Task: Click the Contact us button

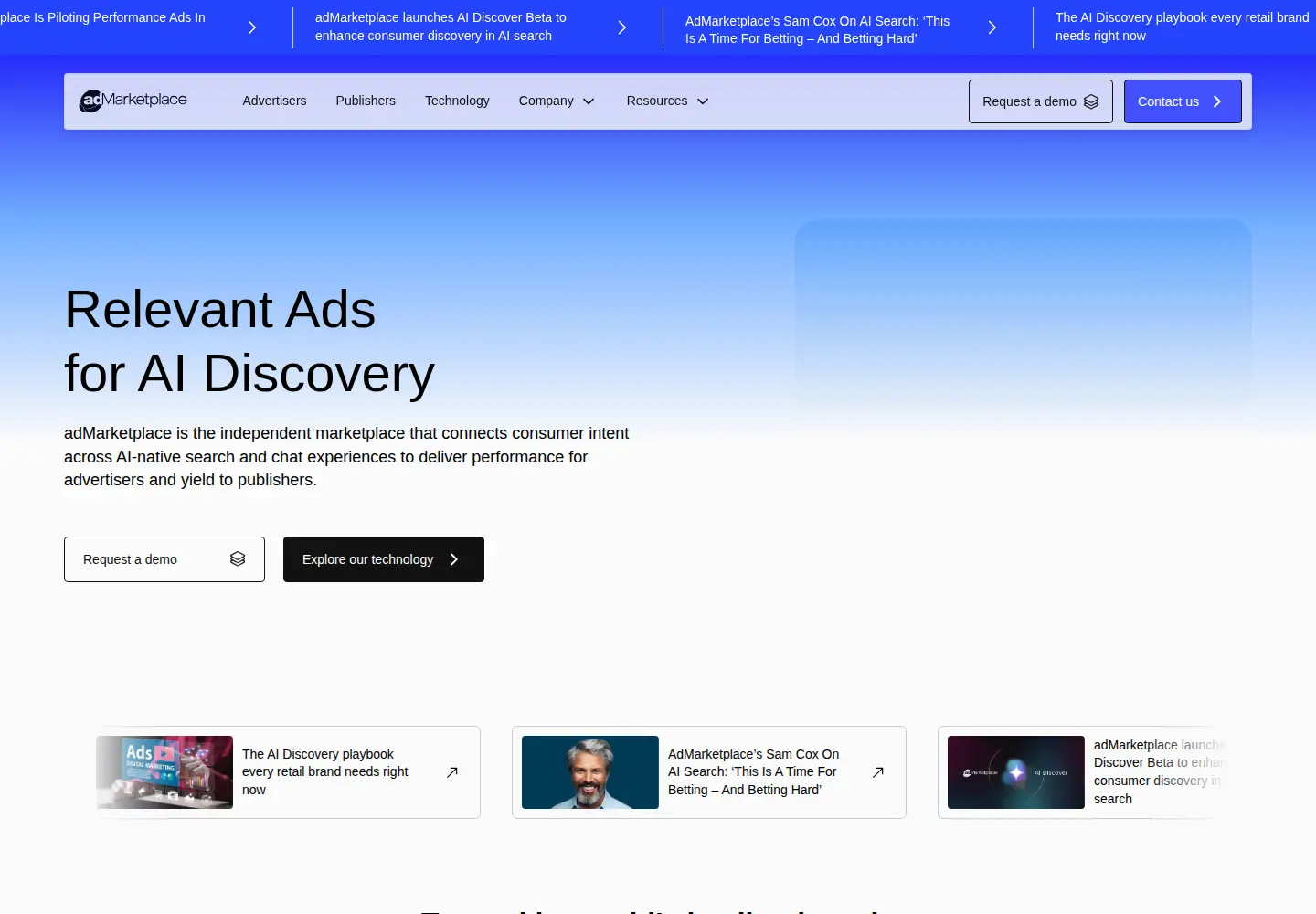Action: click(x=1183, y=101)
